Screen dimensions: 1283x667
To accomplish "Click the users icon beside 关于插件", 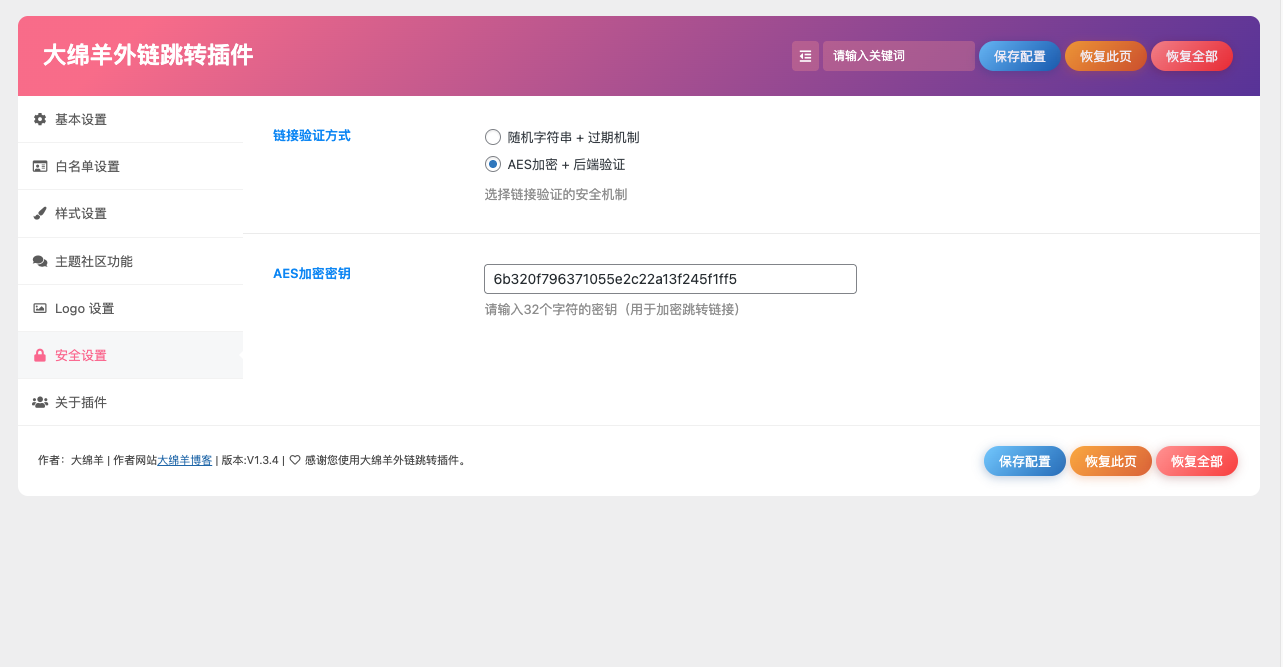I will click(x=40, y=402).
